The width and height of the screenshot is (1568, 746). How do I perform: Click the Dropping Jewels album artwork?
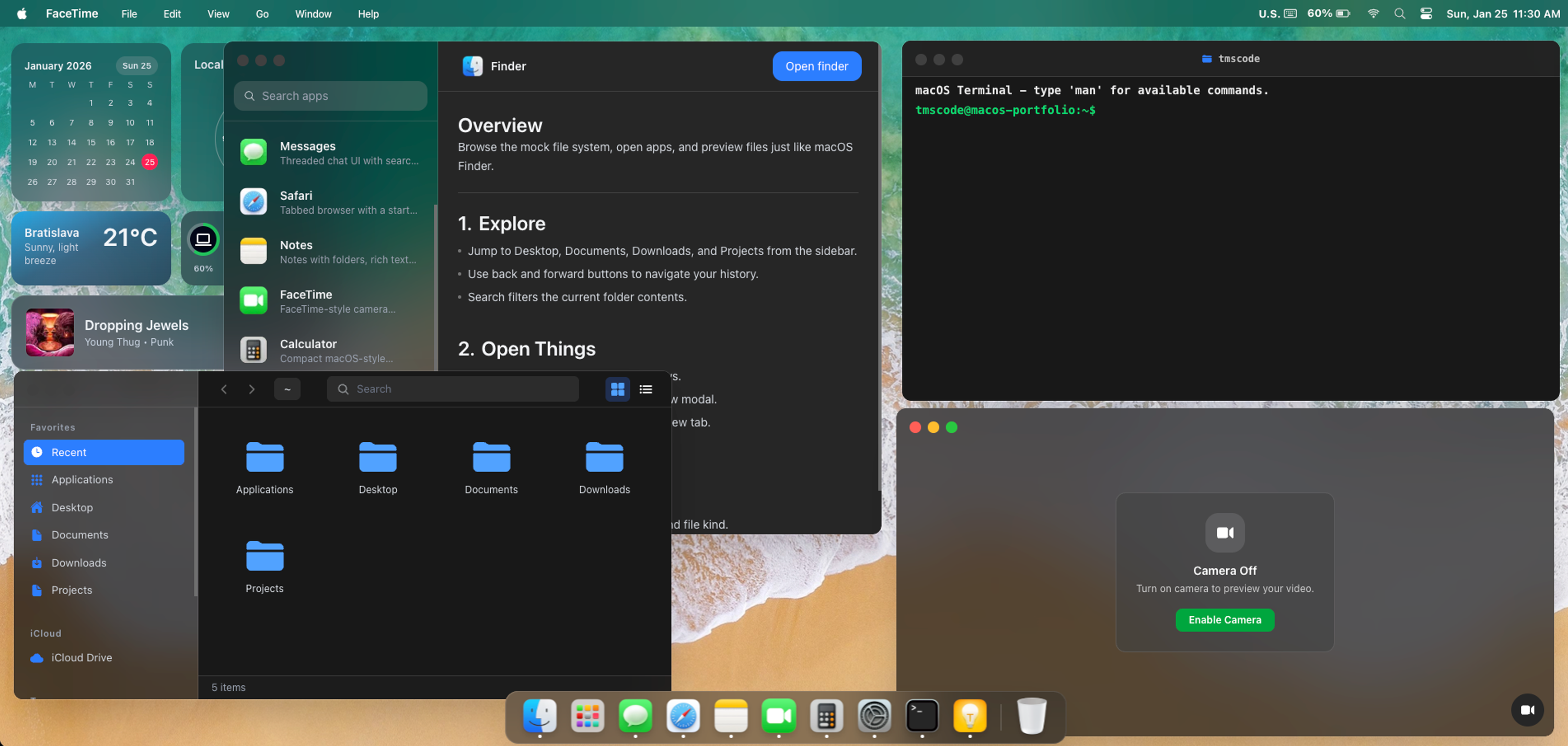(50, 332)
